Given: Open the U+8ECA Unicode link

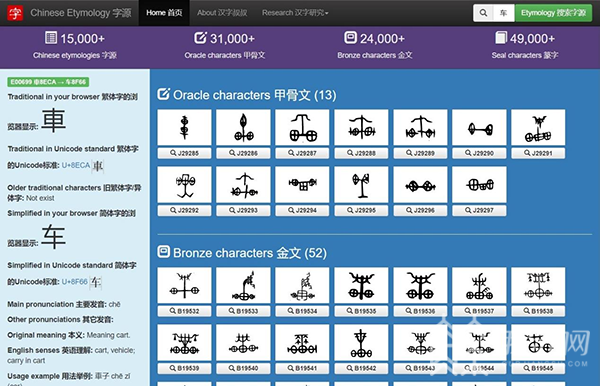Looking at the screenshot, I should [76, 165].
